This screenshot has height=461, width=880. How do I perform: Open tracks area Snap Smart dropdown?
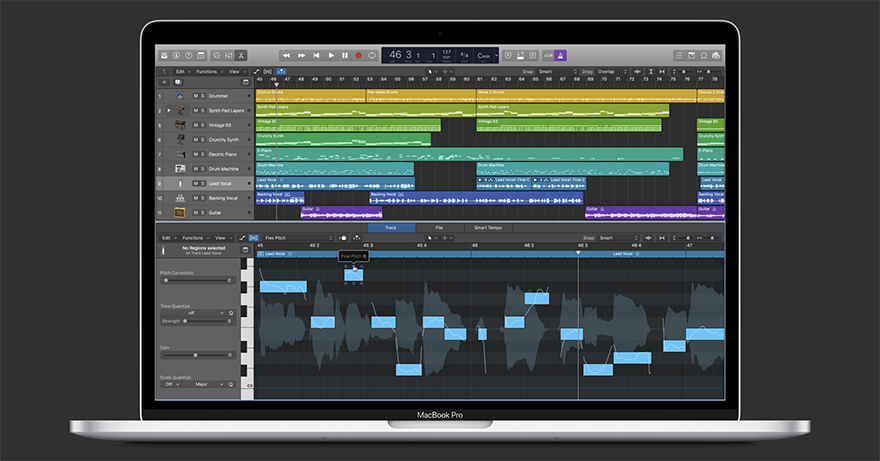click(x=557, y=72)
